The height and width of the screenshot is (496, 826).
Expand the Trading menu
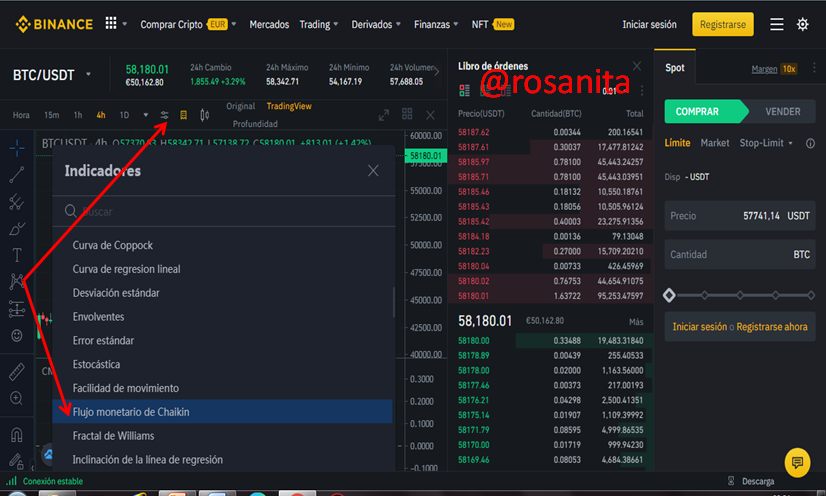pyautogui.click(x=319, y=25)
